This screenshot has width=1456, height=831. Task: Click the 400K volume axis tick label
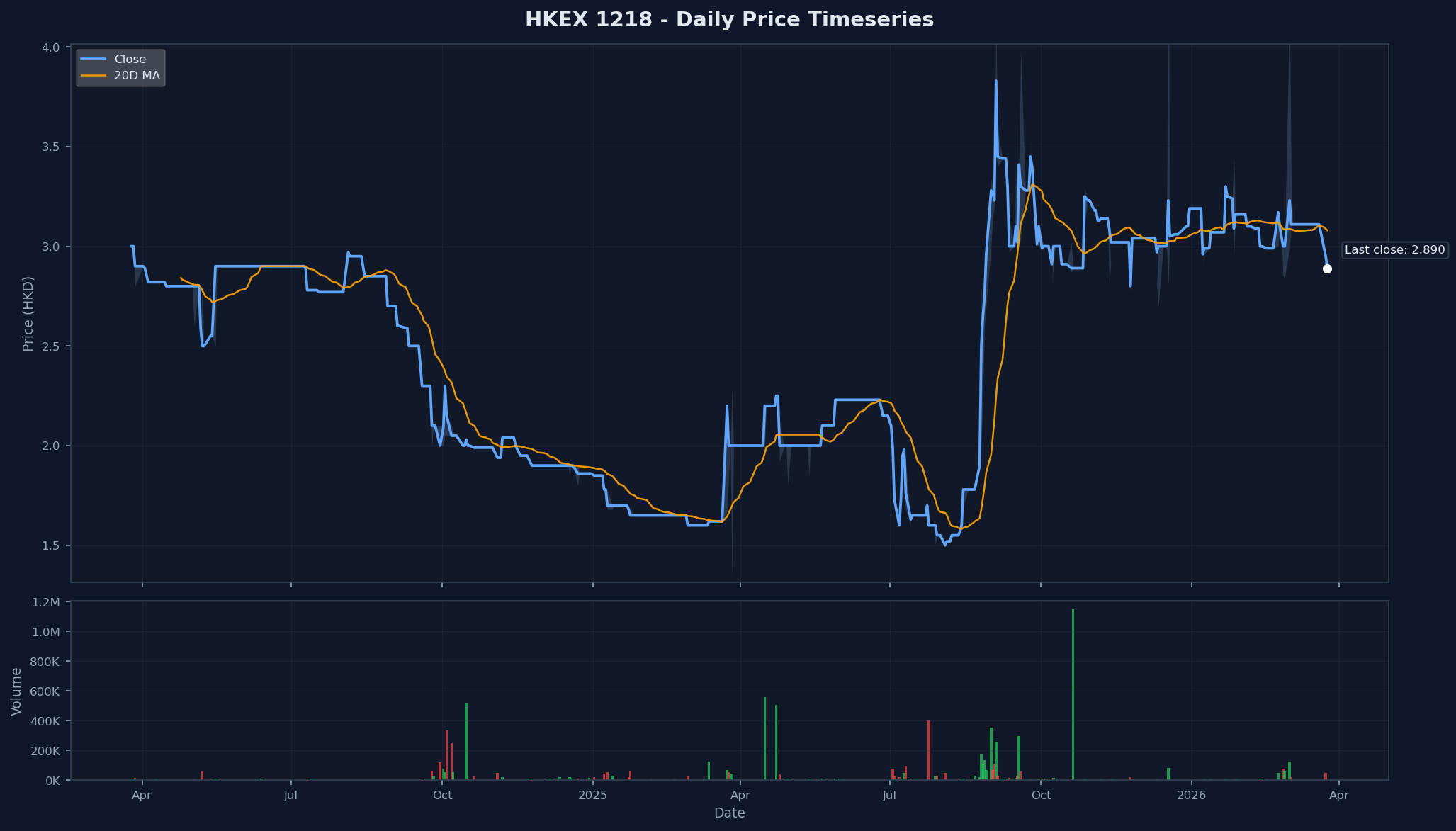click(x=45, y=721)
